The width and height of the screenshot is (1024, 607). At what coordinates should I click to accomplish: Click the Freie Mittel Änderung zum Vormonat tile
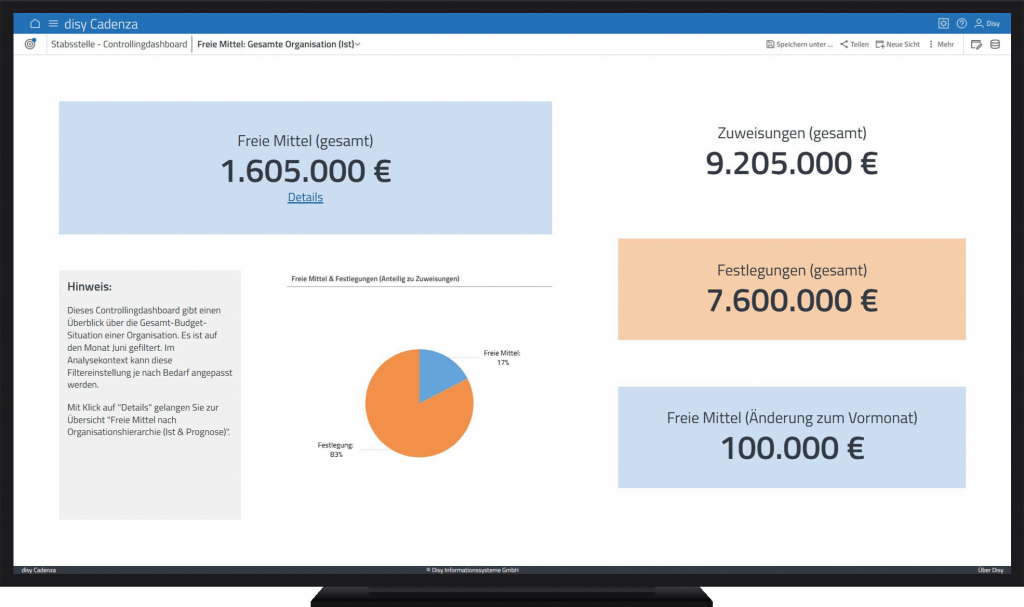click(791, 437)
